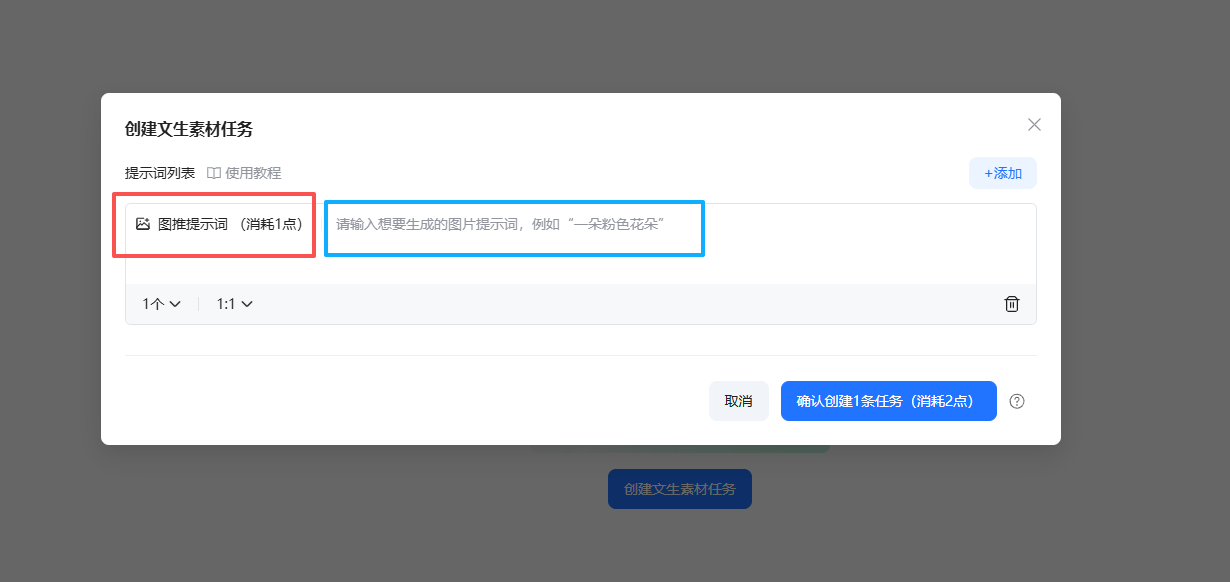Open the 使用教程 tutorial link

click(x=253, y=172)
